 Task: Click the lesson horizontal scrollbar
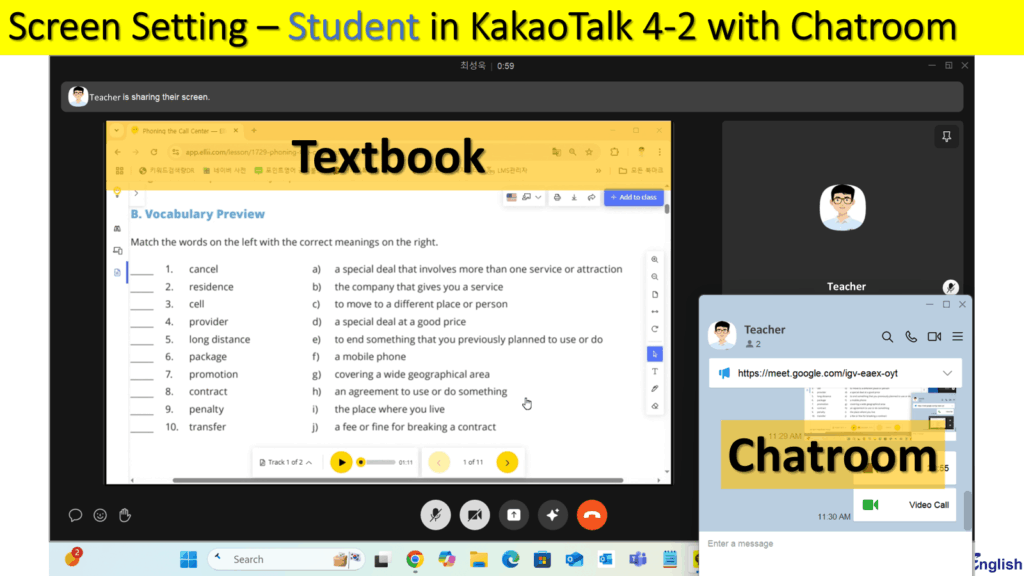[398, 480]
